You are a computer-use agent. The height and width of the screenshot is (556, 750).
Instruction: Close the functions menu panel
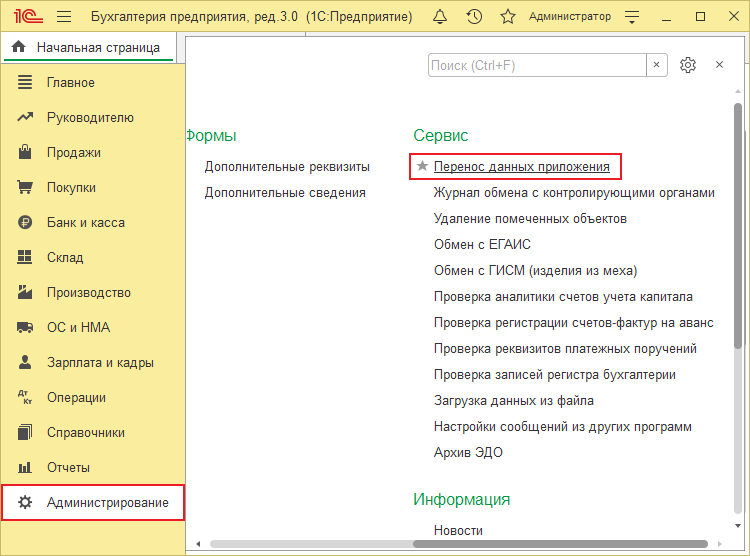(x=719, y=65)
